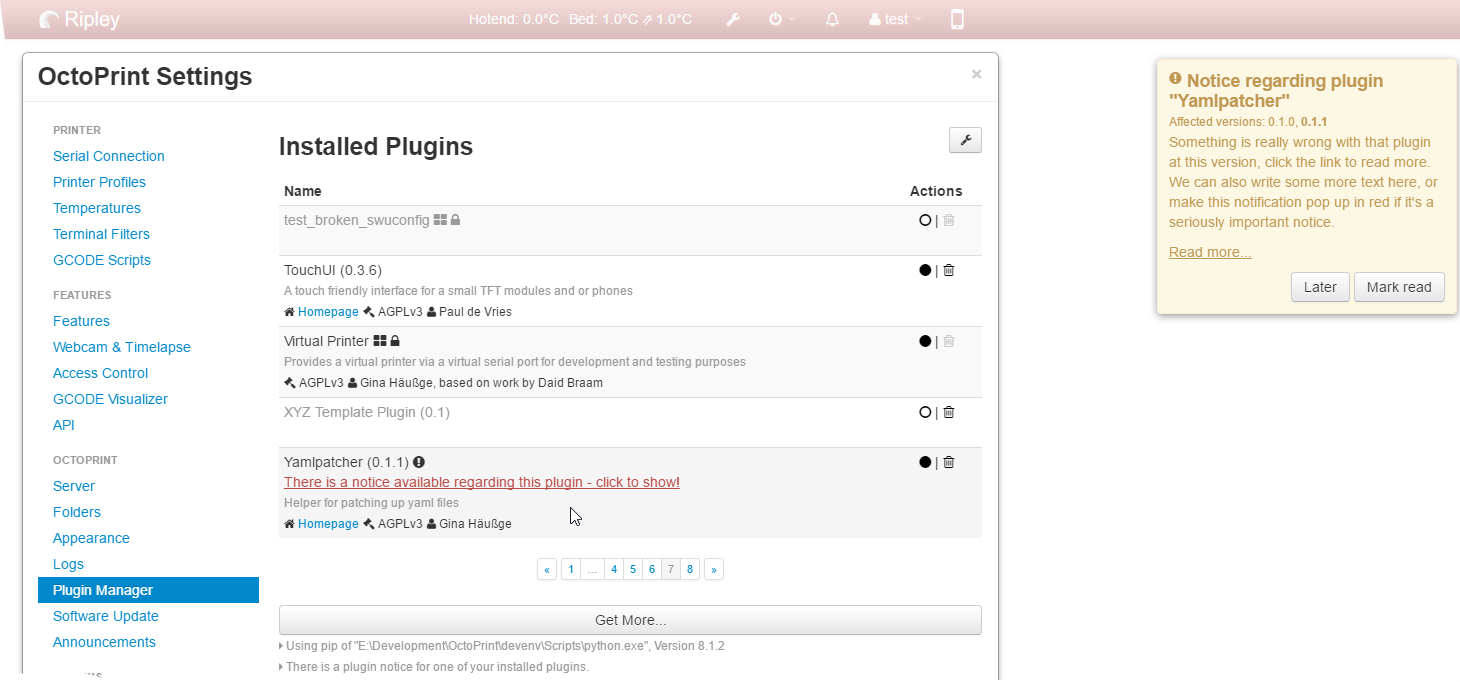Open Software Update settings
This screenshot has height=682, width=1460.
click(x=106, y=616)
